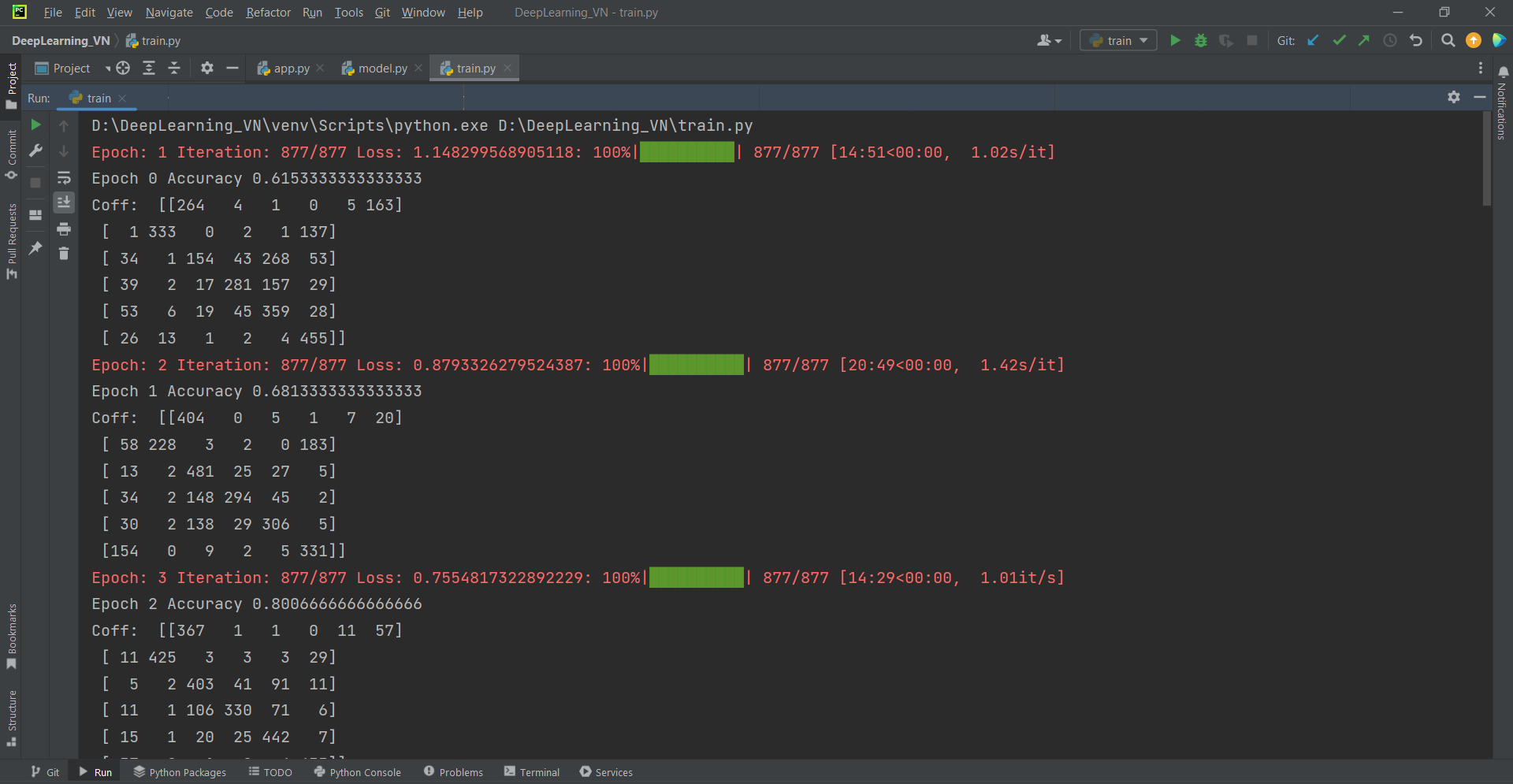Open Search Everywhere with the magnifier
The height and width of the screenshot is (784, 1513).
(1448, 40)
